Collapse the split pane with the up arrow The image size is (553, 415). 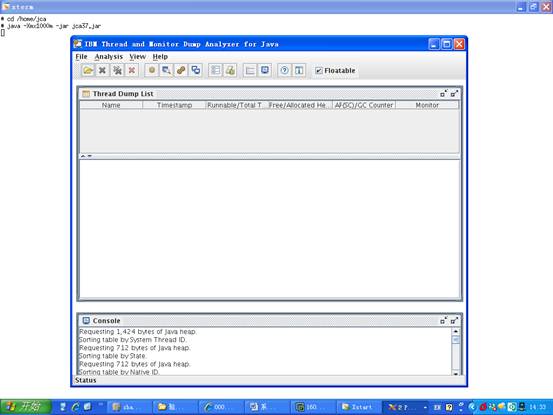pyautogui.click(x=83, y=156)
